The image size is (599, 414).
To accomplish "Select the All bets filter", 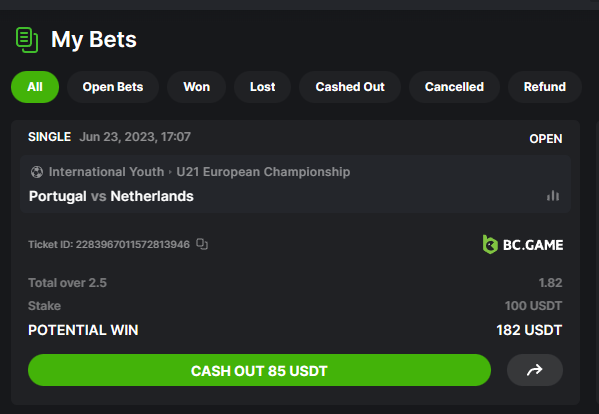I will point(35,87).
